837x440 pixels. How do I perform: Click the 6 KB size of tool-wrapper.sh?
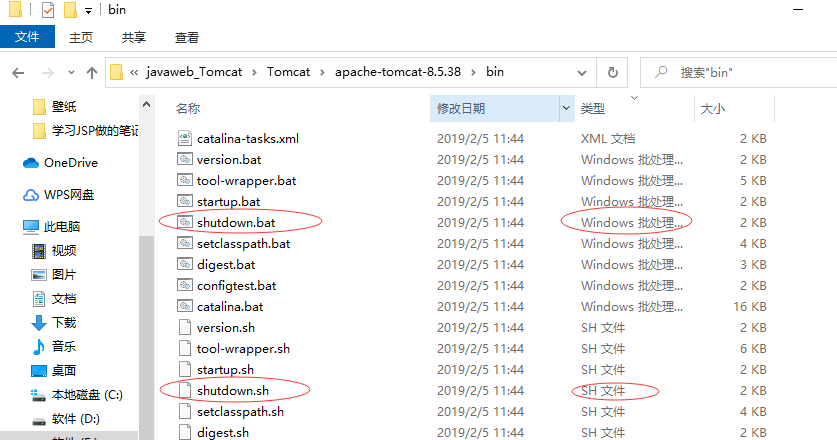753,349
